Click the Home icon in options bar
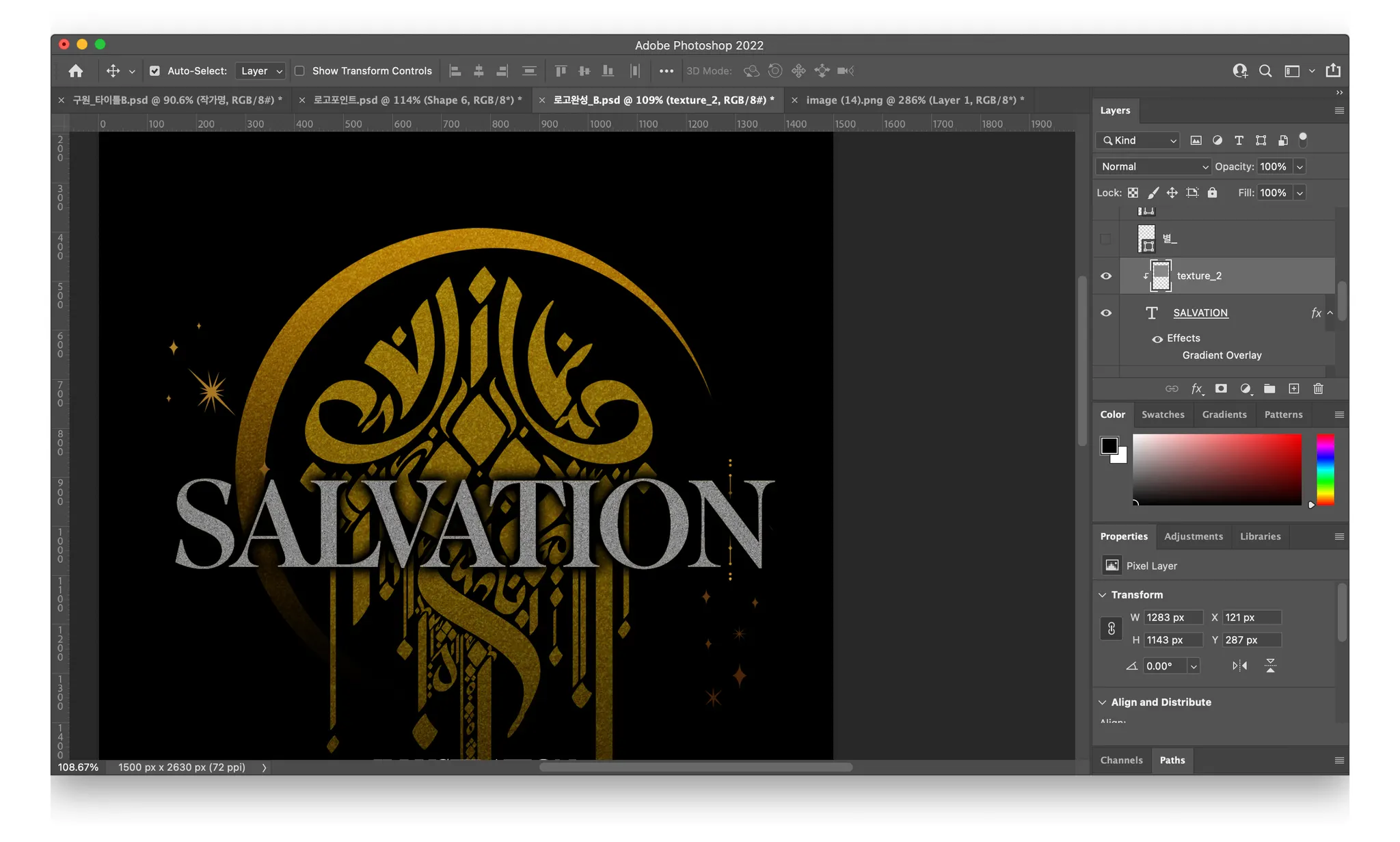 coord(76,71)
